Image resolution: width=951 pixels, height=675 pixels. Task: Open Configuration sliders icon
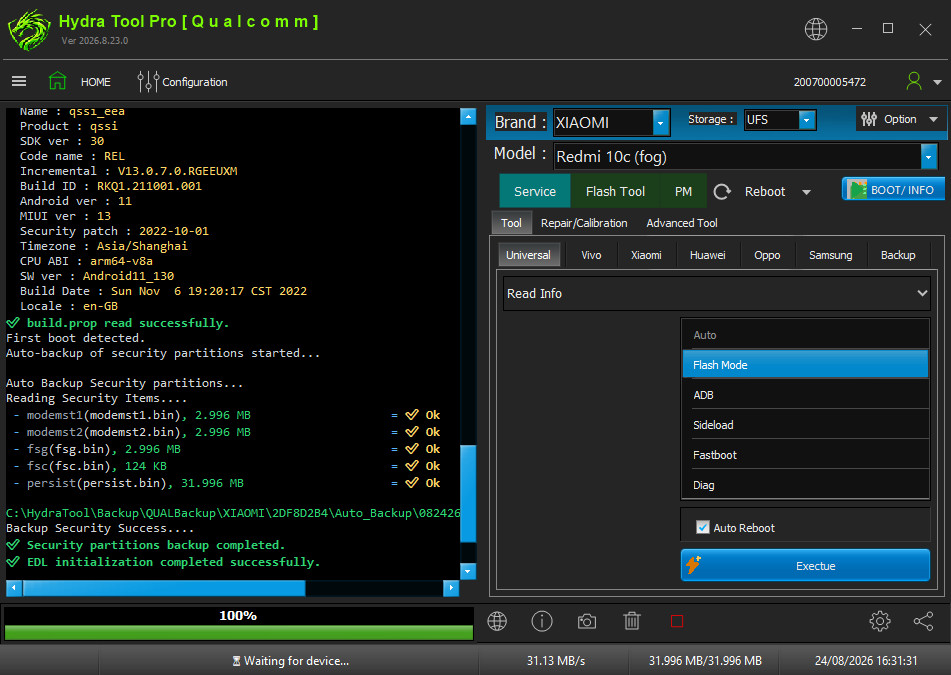[x=148, y=81]
